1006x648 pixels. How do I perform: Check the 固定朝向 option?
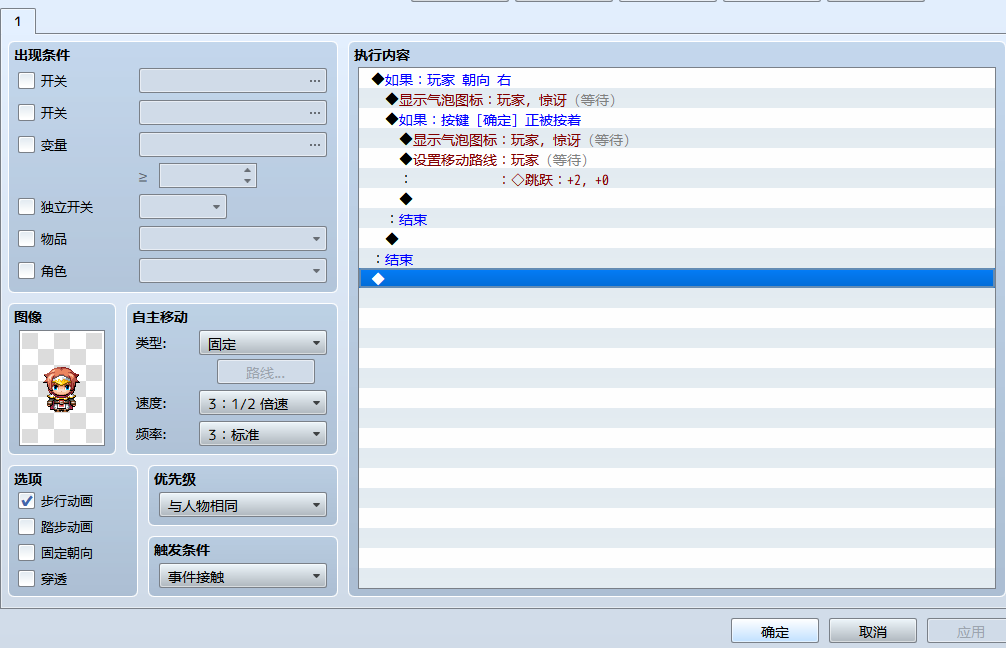pyautogui.click(x=26, y=553)
